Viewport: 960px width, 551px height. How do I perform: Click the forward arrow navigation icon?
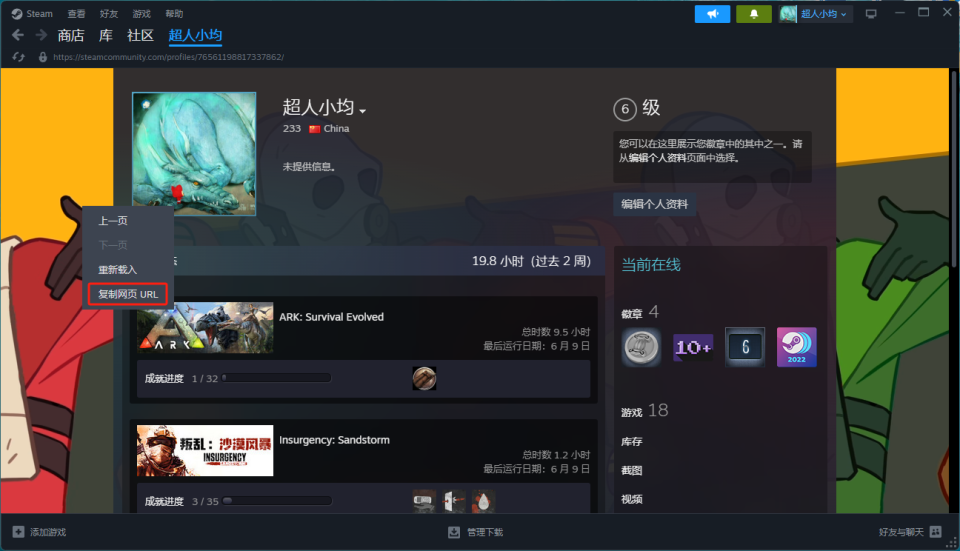(41, 36)
